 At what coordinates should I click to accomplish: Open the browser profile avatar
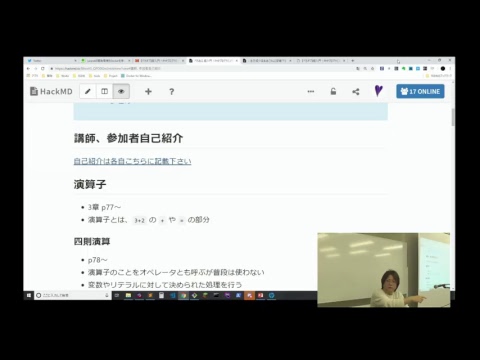[x=443, y=68]
